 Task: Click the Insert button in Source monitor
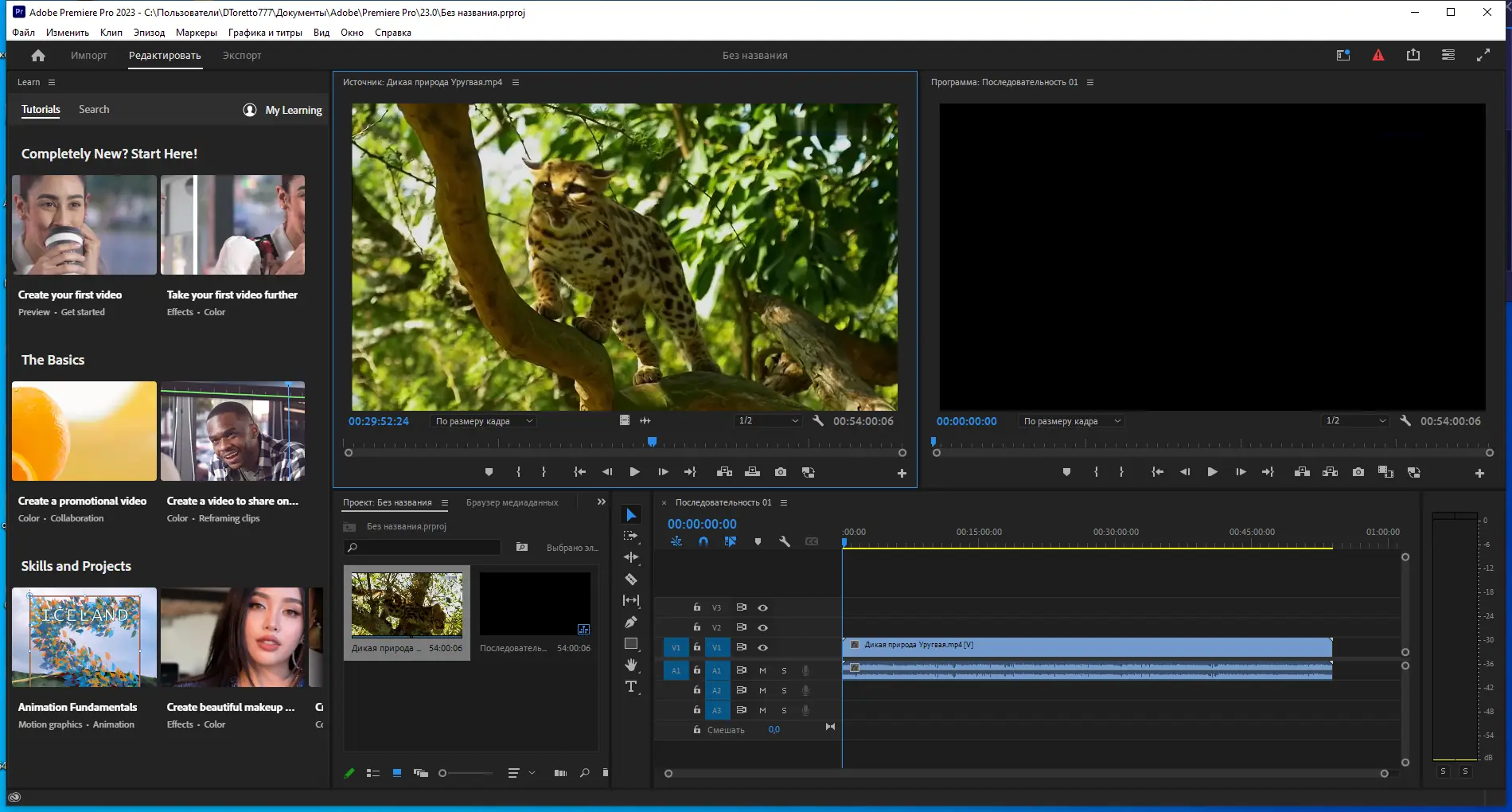pyautogui.click(x=724, y=472)
